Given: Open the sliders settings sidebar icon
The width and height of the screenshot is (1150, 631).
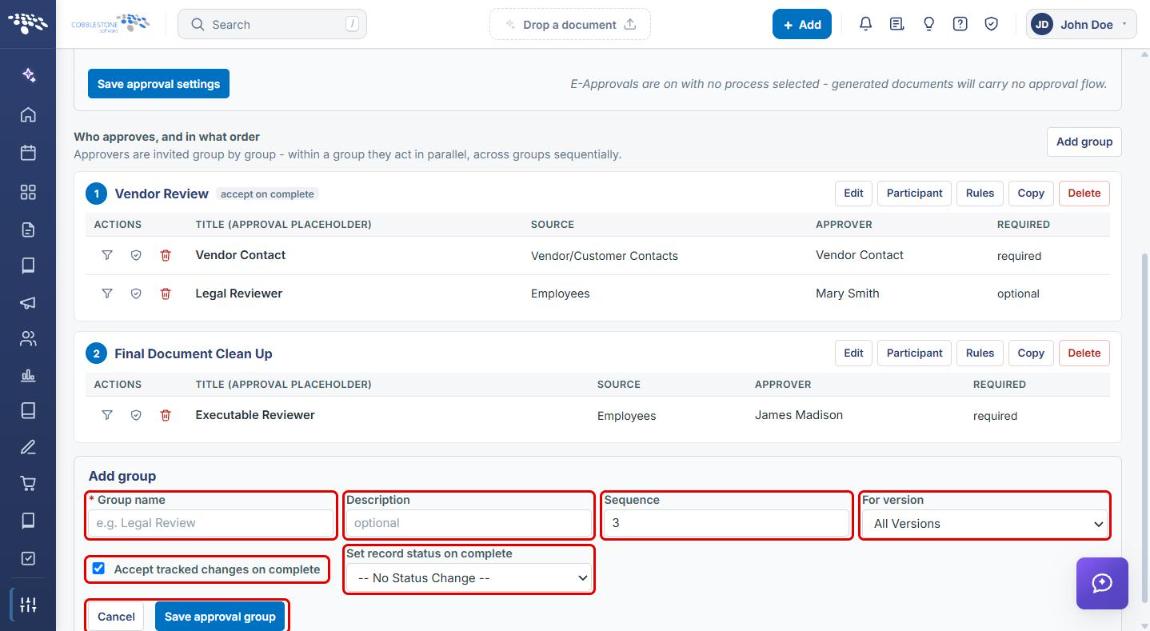Looking at the screenshot, I should pos(28,605).
